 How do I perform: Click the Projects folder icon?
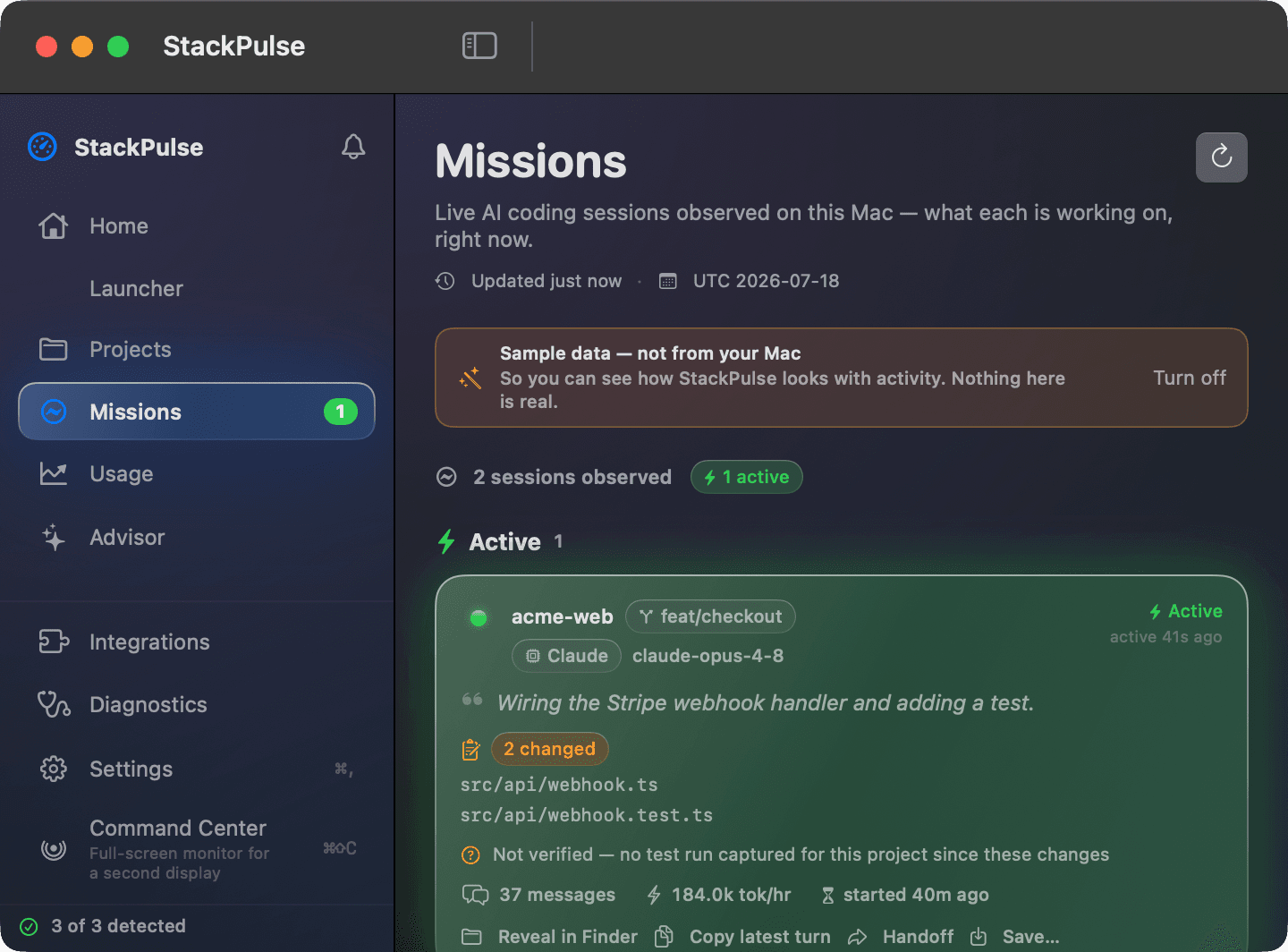(x=54, y=349)
